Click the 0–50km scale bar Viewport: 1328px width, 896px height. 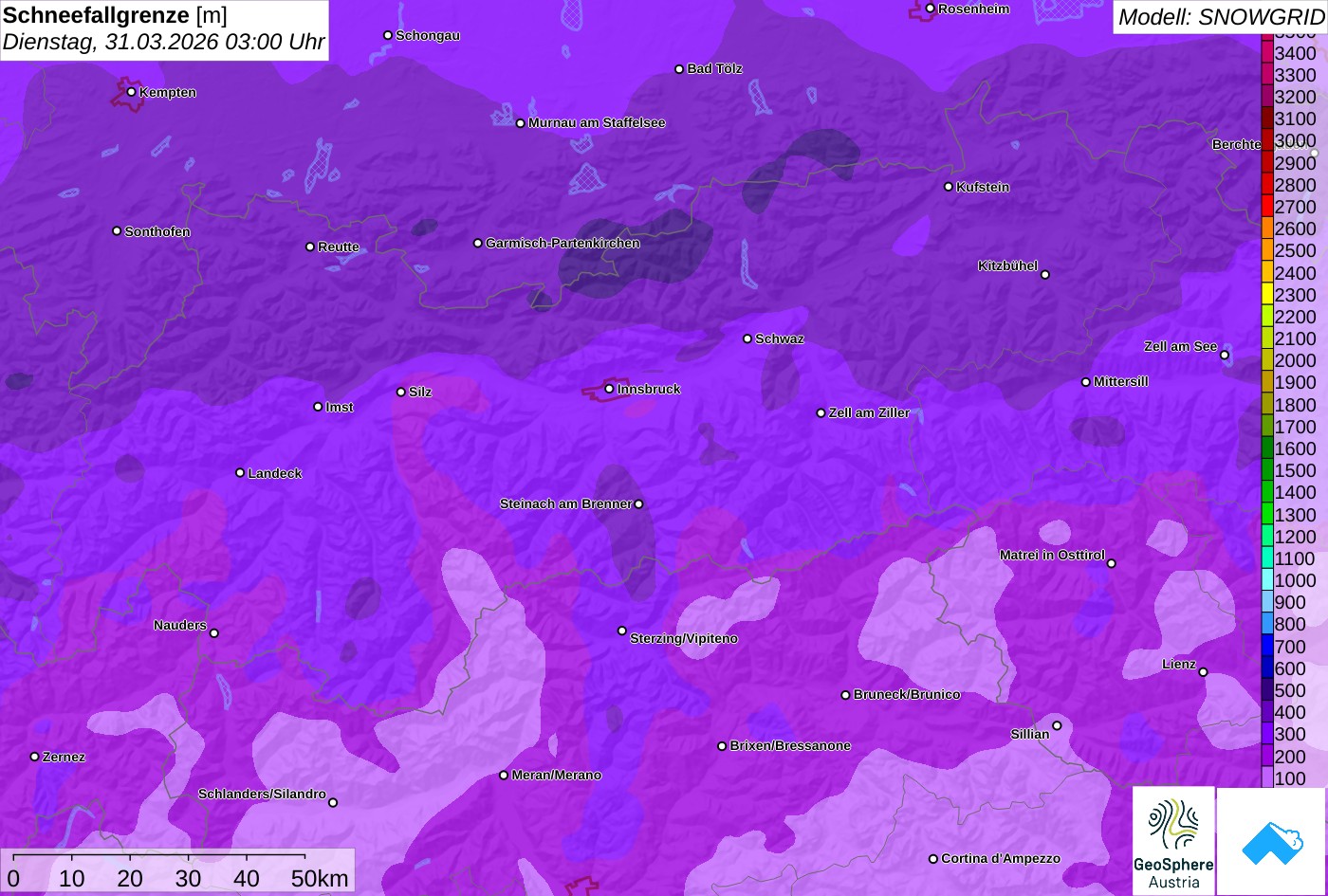177,870
